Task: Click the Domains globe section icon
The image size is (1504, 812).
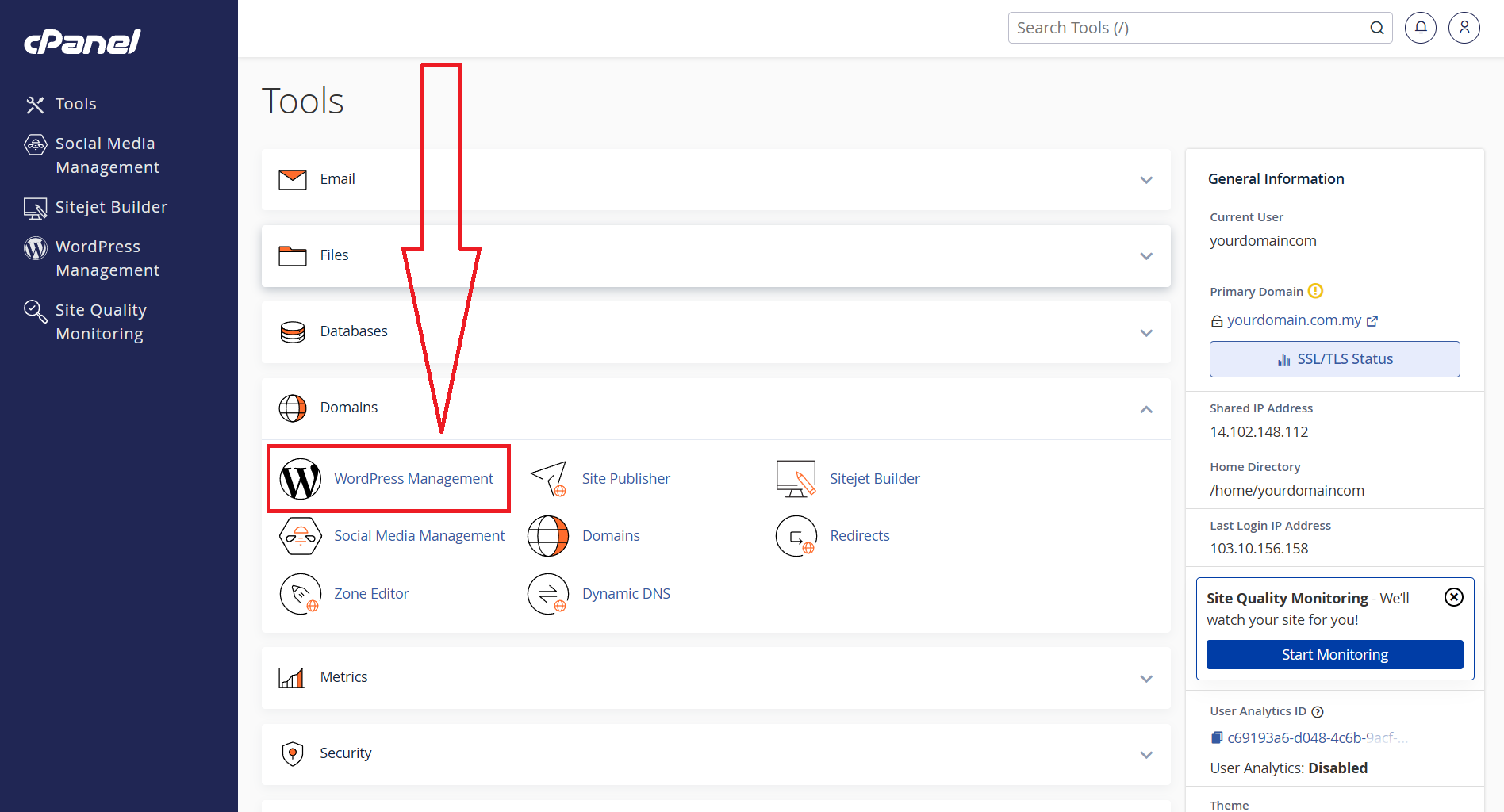Action: tap(293, 408)
